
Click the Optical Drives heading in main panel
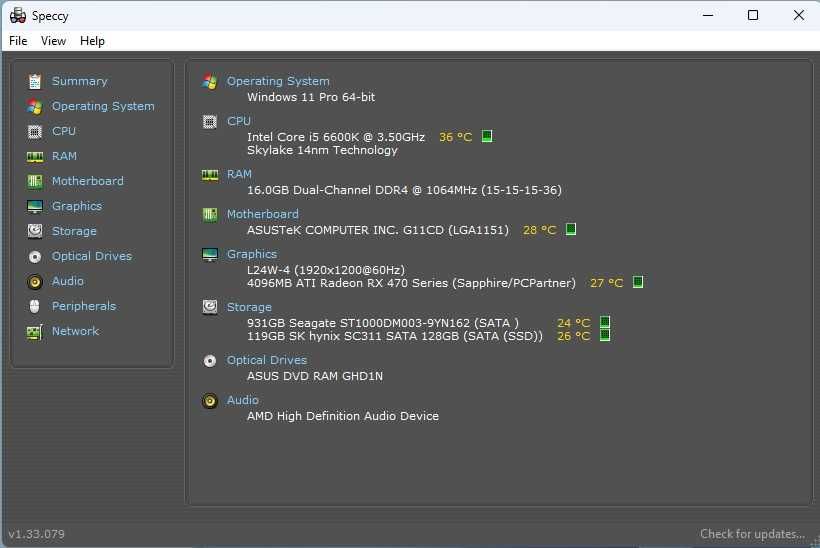(x=267, y=360)
